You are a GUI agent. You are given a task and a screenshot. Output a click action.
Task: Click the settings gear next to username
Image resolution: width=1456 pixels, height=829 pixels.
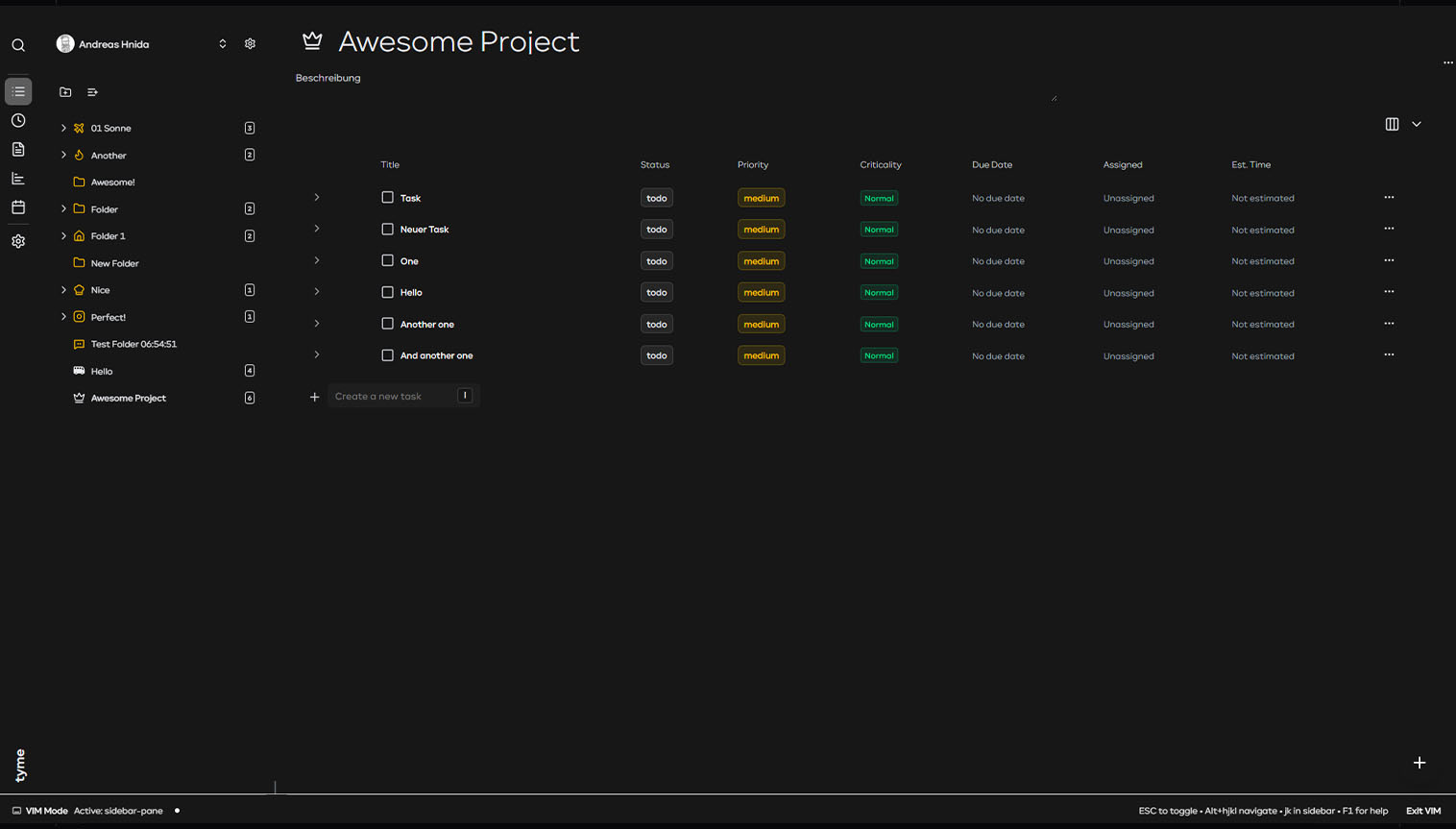[x=250, y=44]
